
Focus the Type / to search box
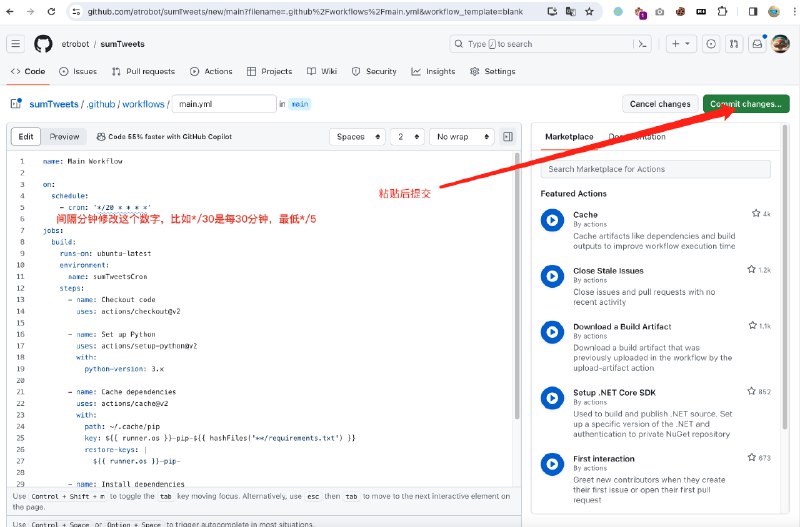pyautogui.click(x=550, y=44)
